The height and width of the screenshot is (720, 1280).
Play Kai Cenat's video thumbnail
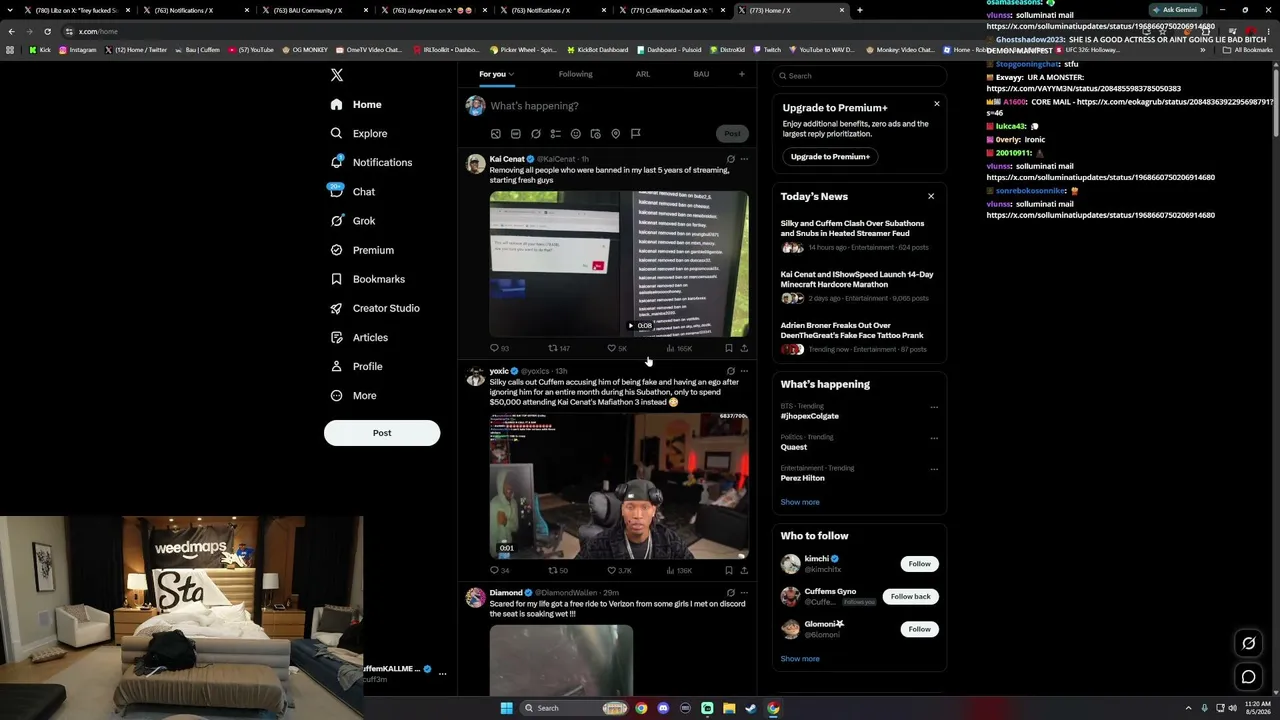[619, 264]
